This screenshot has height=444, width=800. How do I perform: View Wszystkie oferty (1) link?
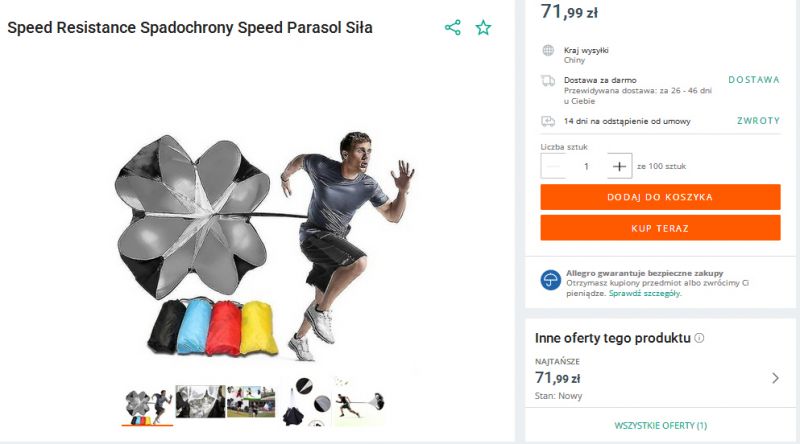pyautogui.click(x=661, y=426)
